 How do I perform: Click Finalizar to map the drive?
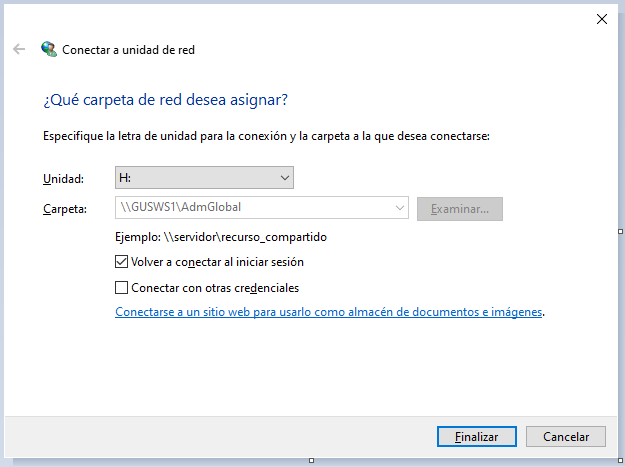pyautogui.click(x=477, y=437)
